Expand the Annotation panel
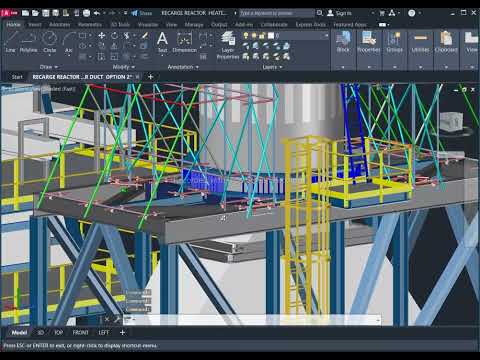480x360 pixels. (183, 67)
